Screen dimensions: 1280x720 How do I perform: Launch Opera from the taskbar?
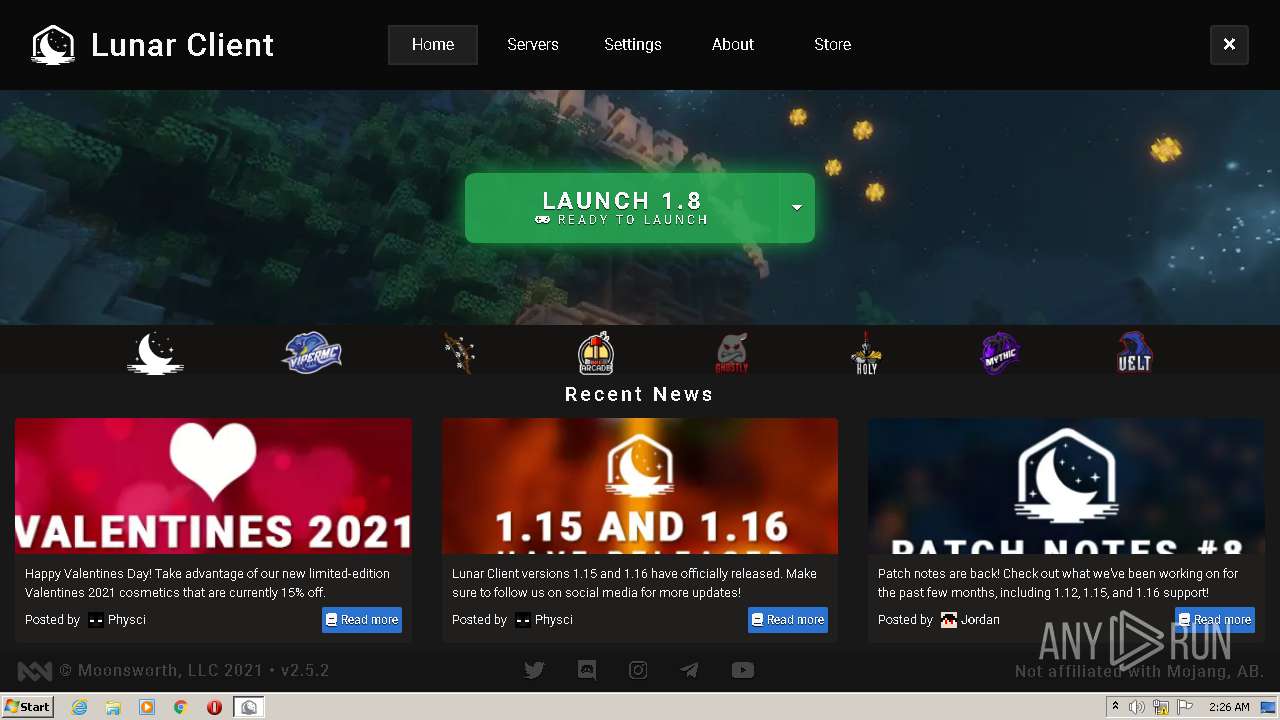[214, 707]
